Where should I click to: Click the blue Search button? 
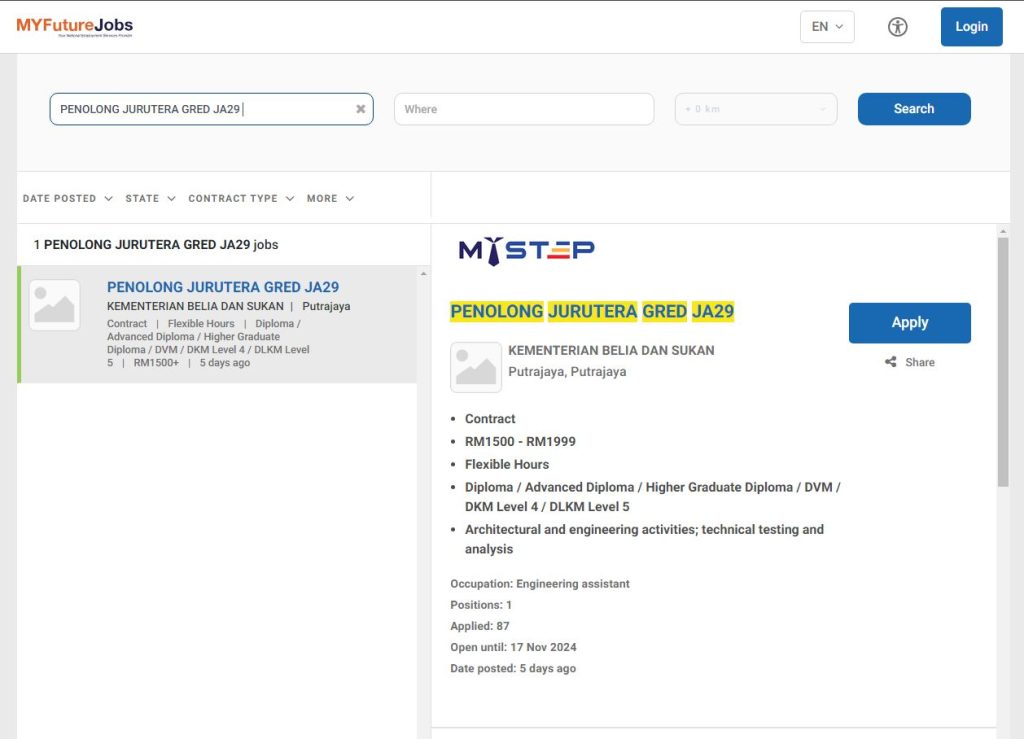[913, 109]
